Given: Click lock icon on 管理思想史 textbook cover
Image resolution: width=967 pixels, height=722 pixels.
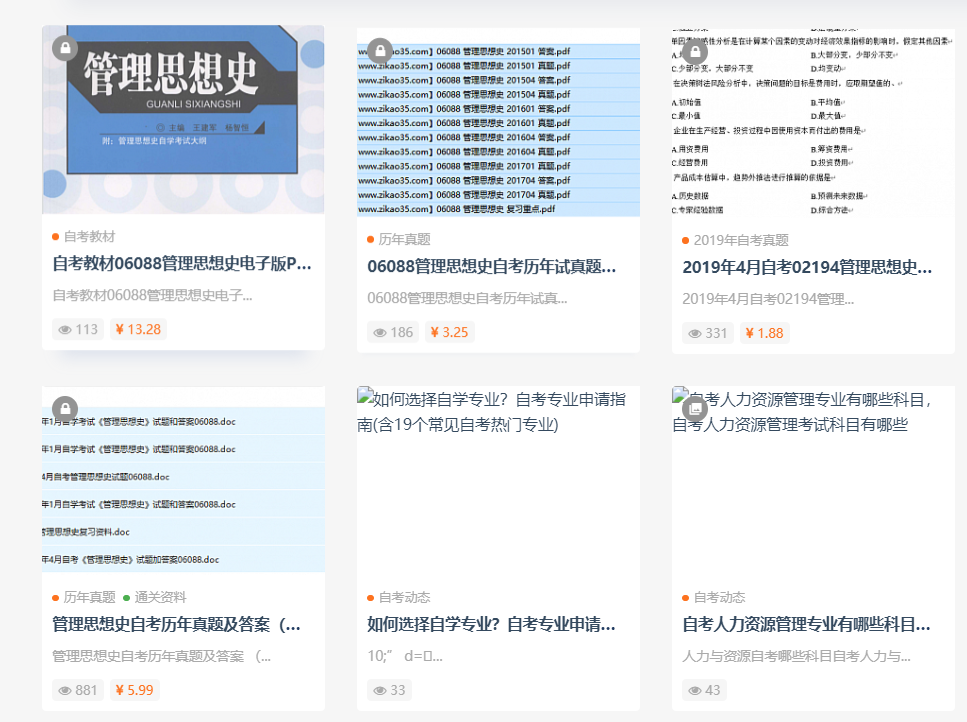Looking at the screenshot, I should [65, 48].
